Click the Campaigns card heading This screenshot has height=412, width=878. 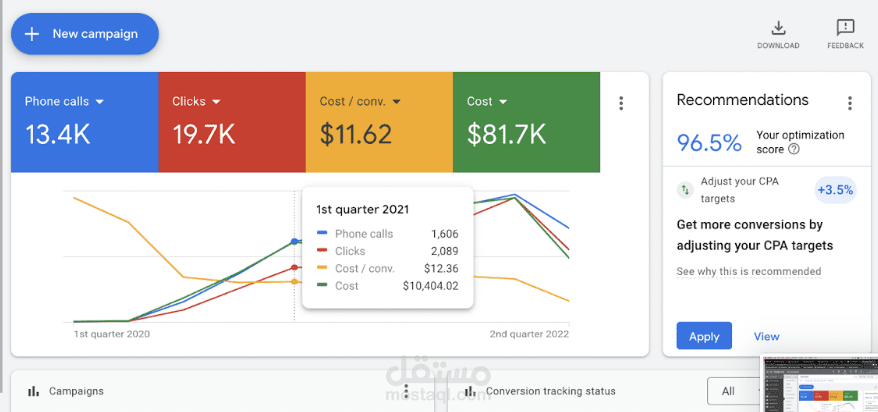(x=76, y=391)
